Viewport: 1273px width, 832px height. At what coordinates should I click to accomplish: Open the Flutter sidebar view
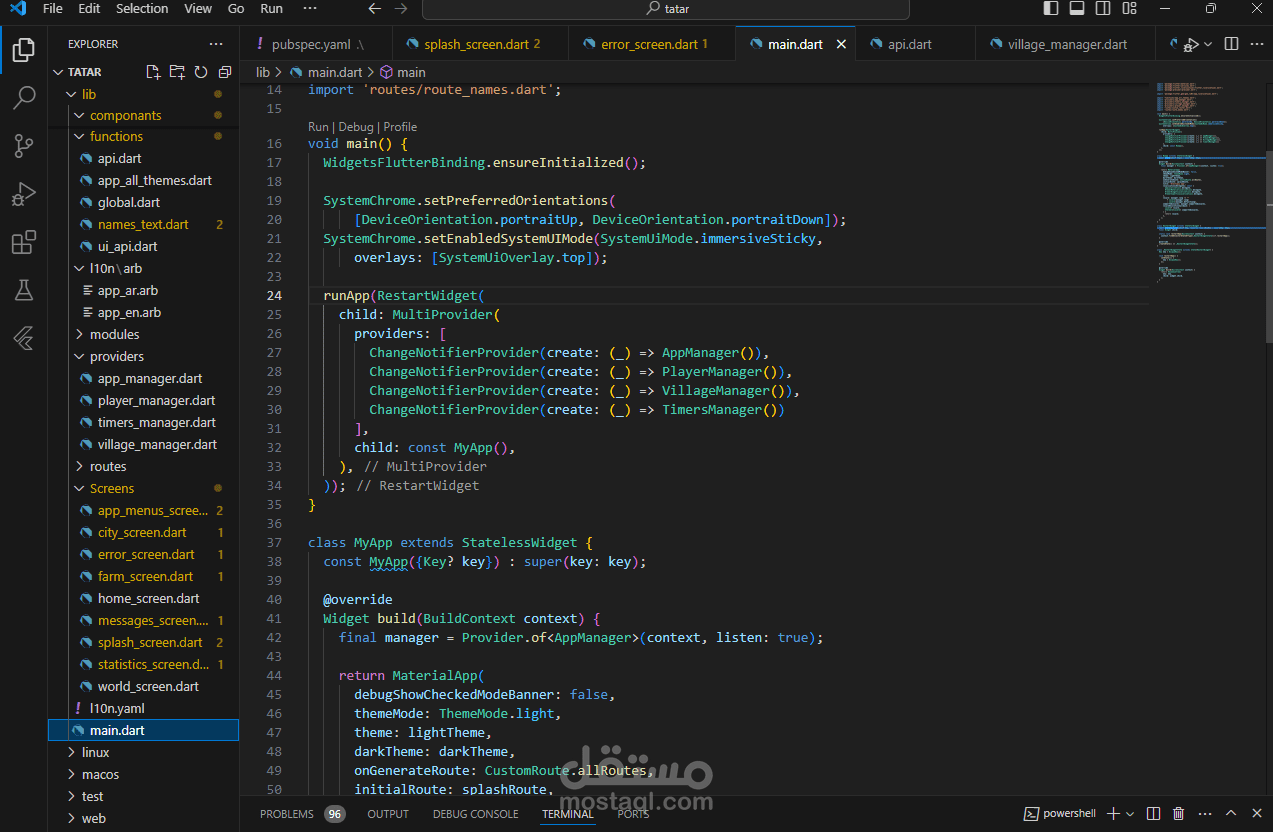click(24, 338)
